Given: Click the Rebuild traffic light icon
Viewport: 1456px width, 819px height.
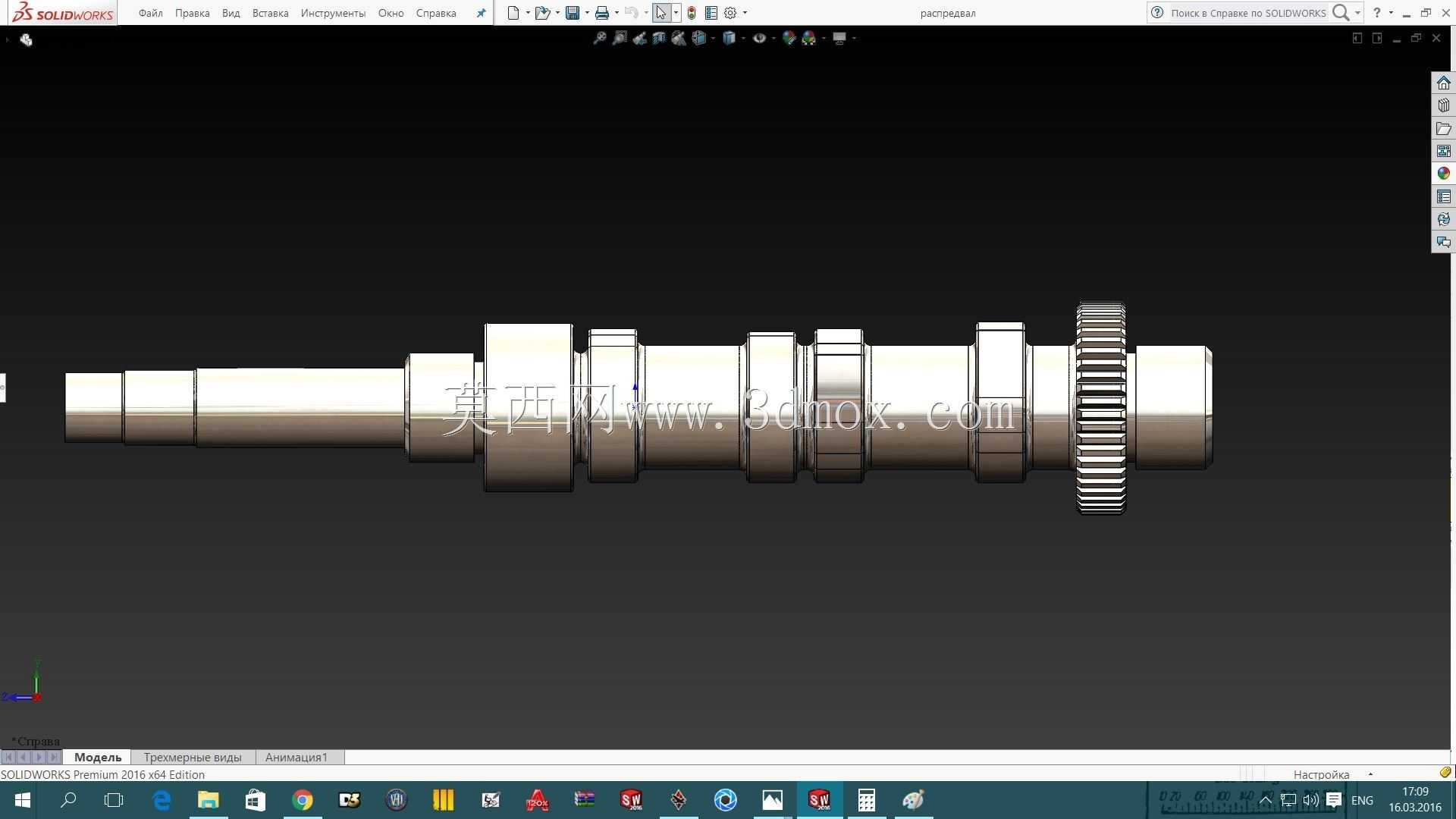Looking at the screenshot, I should 692,13.
